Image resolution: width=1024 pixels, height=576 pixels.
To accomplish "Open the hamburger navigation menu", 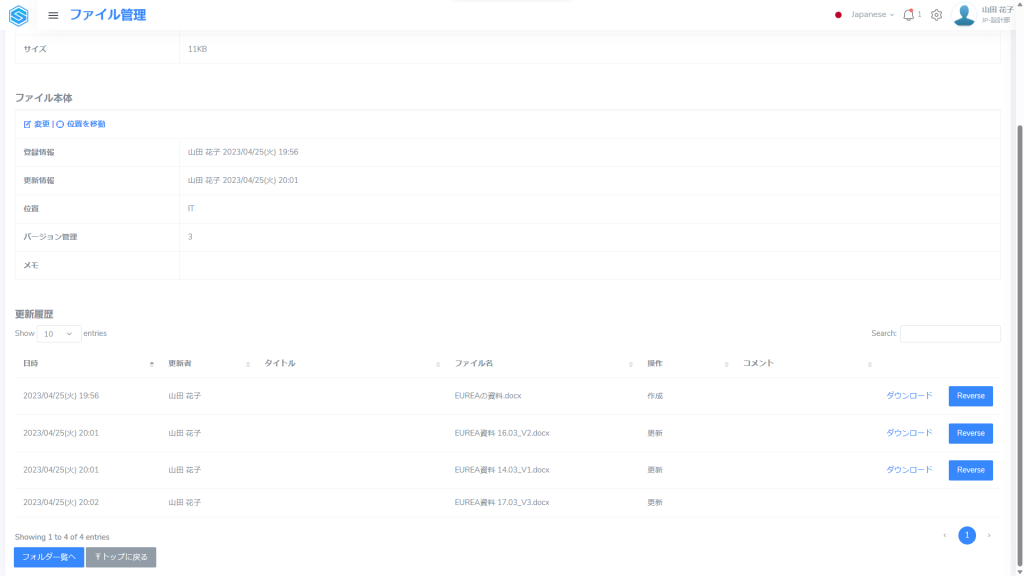I will (53, 15).
